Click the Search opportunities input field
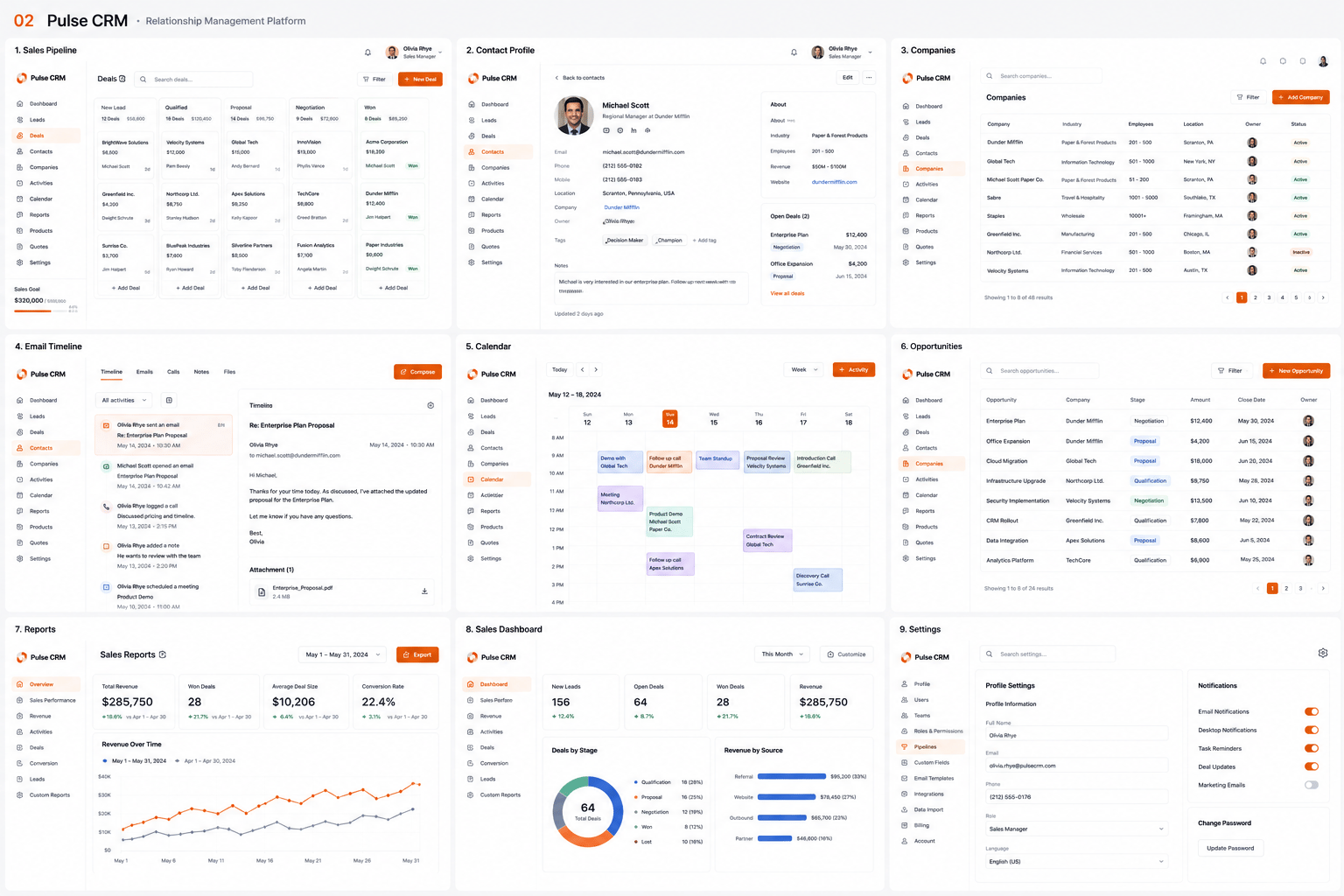This screenshot has height=896, width=1344. [x=1039, y=371]
